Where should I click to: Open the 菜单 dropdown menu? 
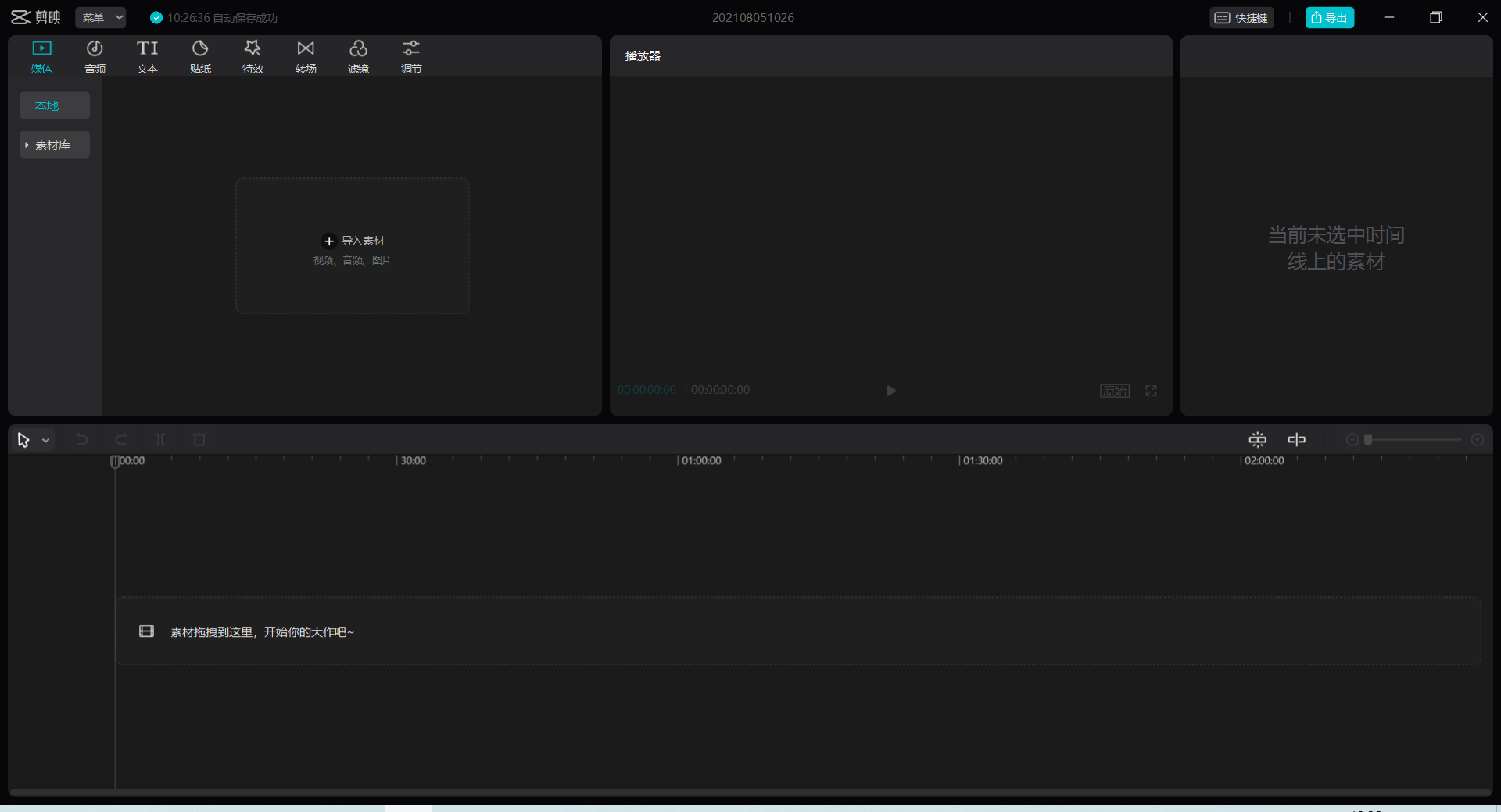point(101,18)
